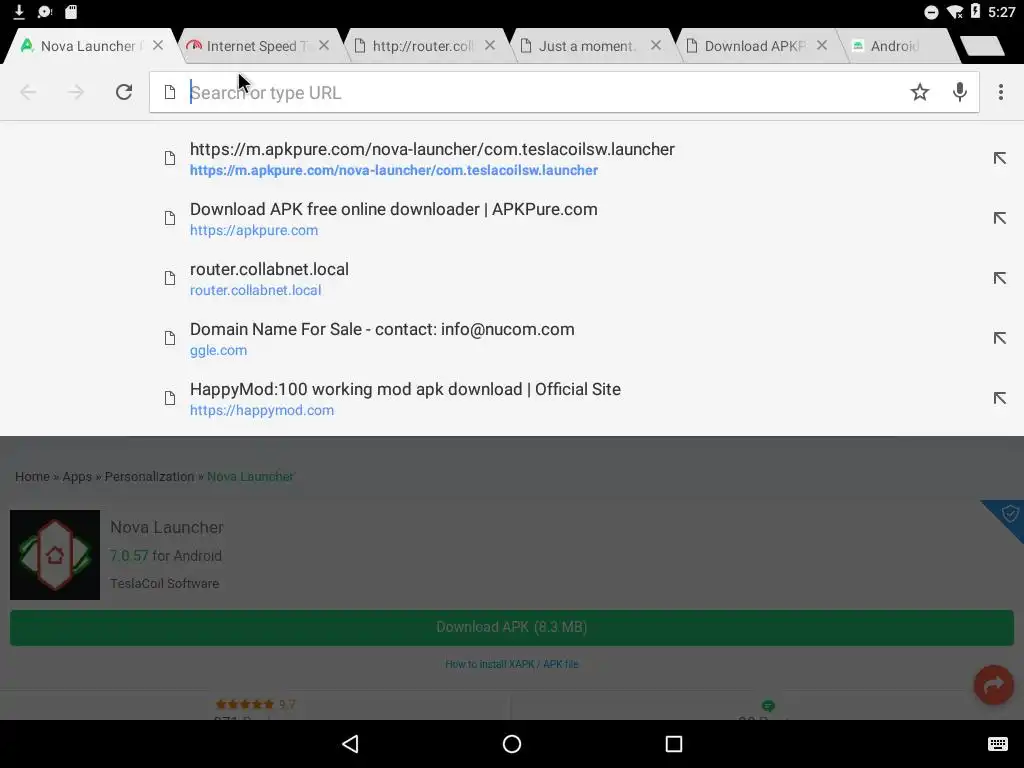Click the 7.0.57 version text
This screenshot has width=1024, height=768.
tap(129, 556)
